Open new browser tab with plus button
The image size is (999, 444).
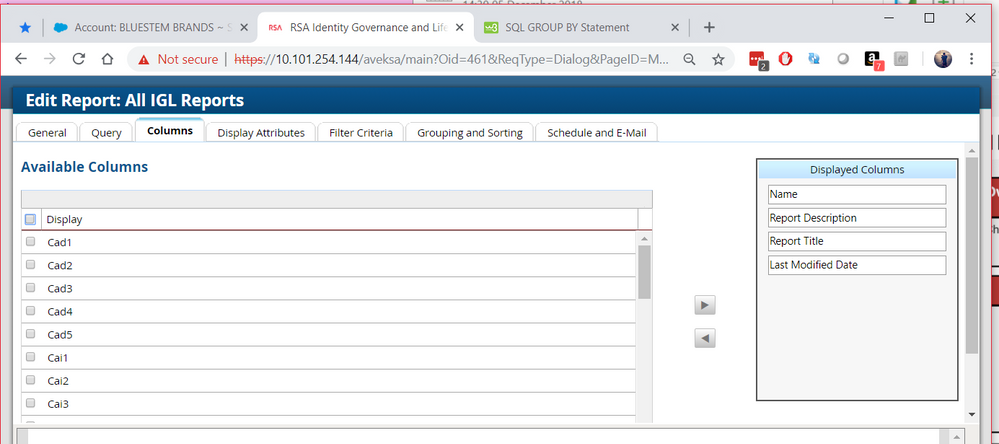(x=709, y=27)
